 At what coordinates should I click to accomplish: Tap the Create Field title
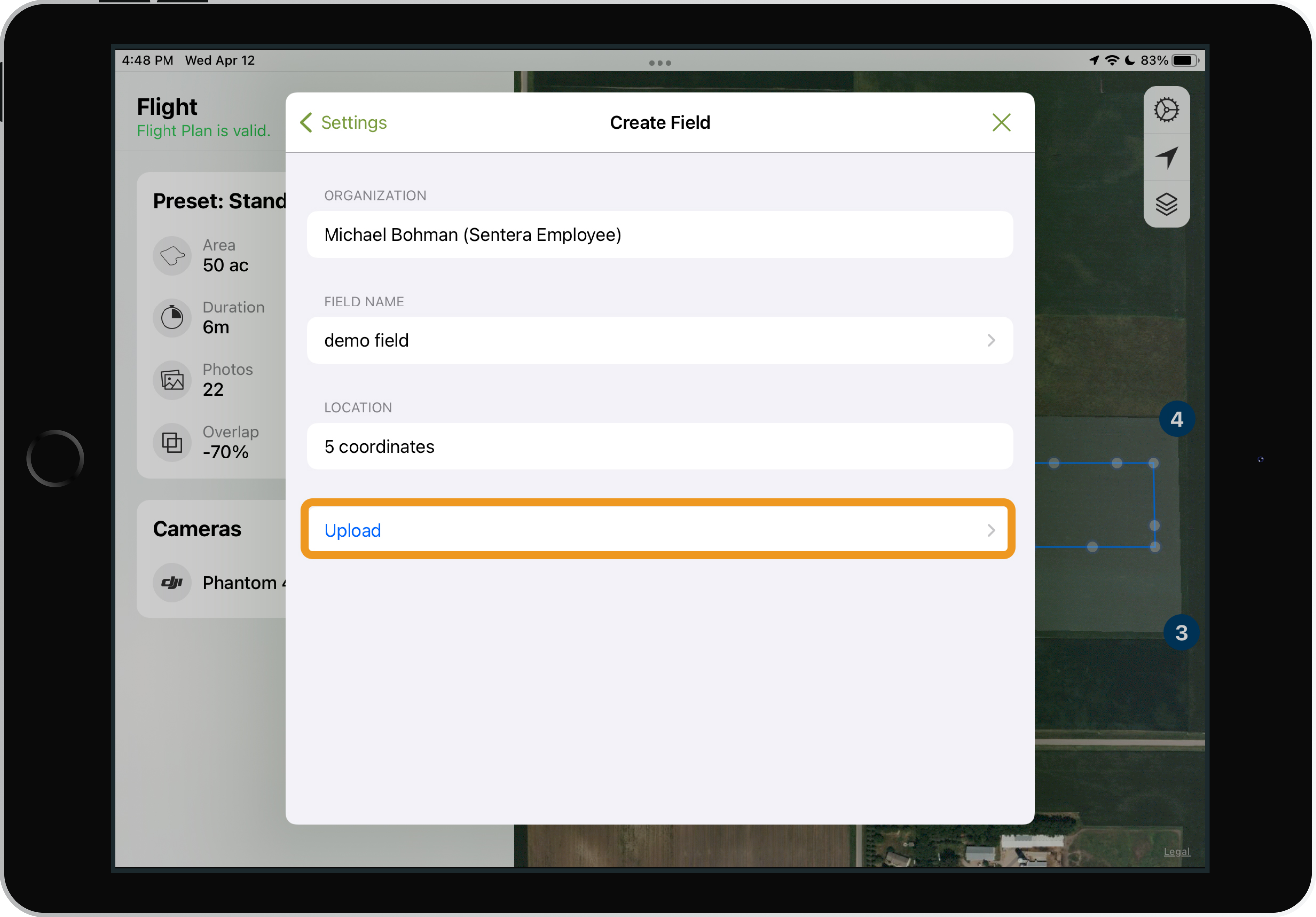659,122
